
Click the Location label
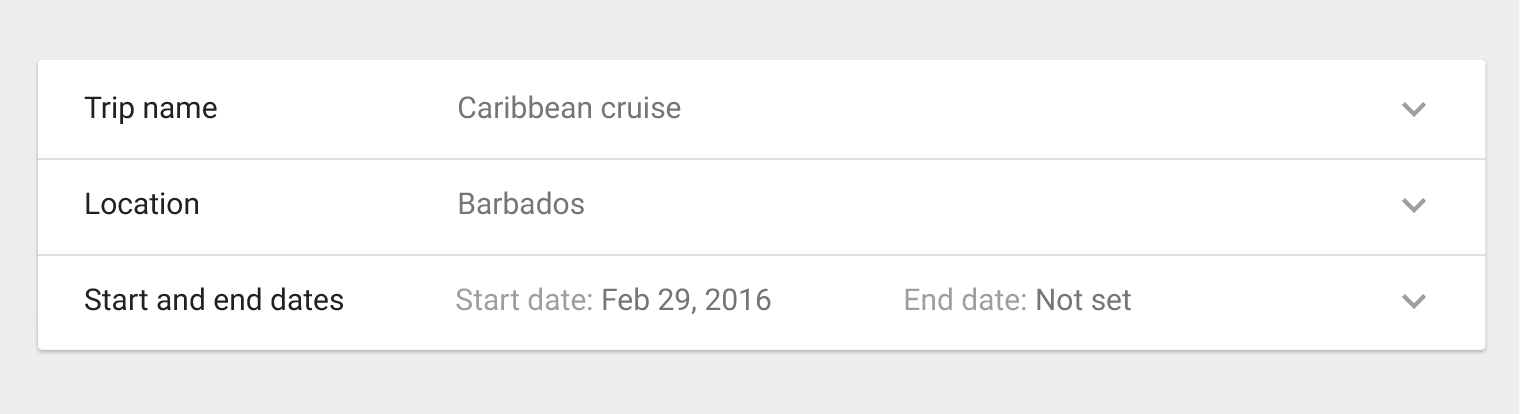click(142, 204)
